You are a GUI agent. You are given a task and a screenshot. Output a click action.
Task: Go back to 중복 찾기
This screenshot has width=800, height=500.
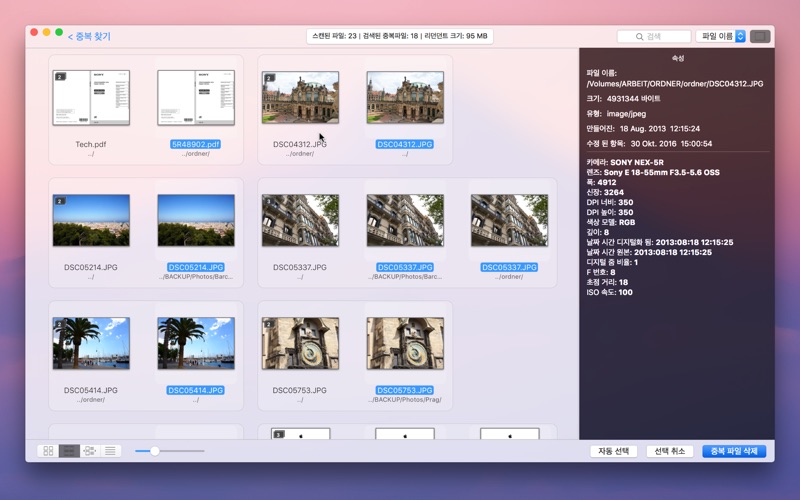point(89,36)
